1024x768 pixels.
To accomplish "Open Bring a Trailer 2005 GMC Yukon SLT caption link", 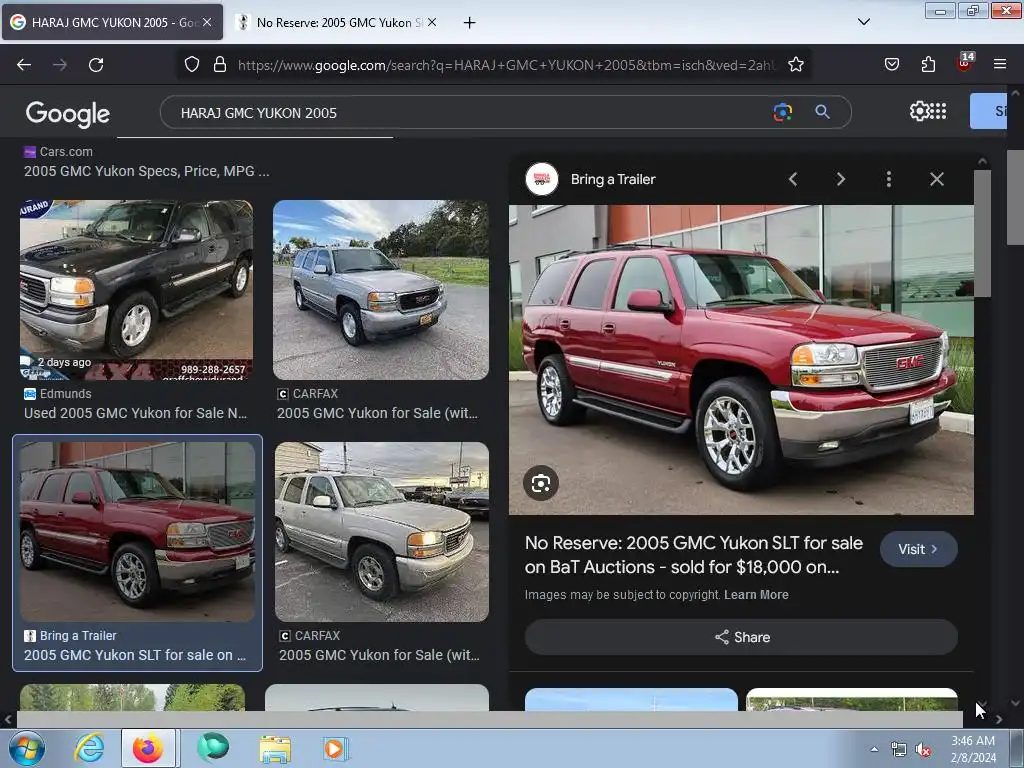I will (135, 655).
